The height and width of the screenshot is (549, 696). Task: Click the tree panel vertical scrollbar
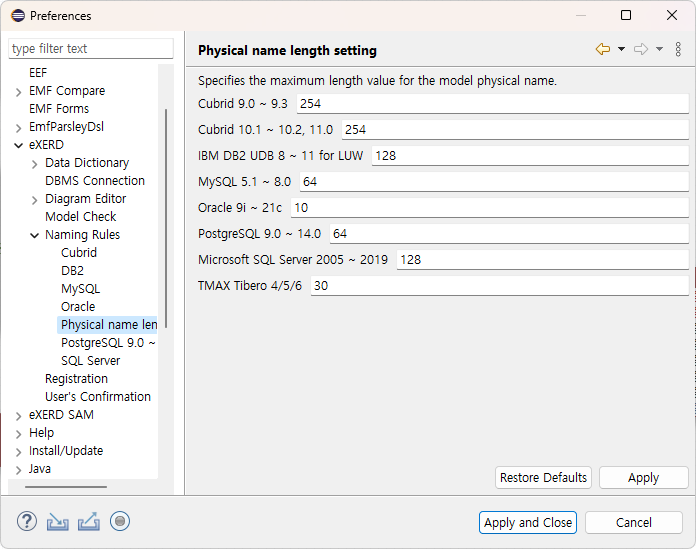point(166,217)
